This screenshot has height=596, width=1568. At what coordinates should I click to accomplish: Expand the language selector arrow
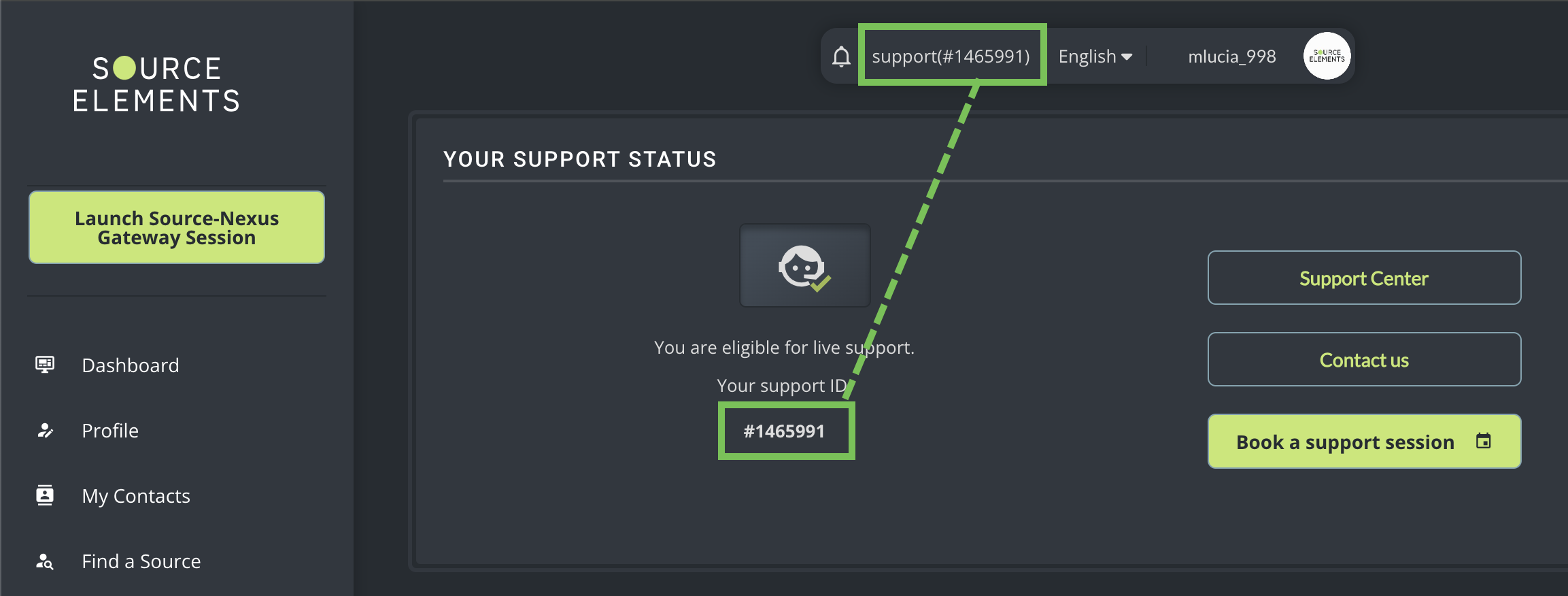1127,57
